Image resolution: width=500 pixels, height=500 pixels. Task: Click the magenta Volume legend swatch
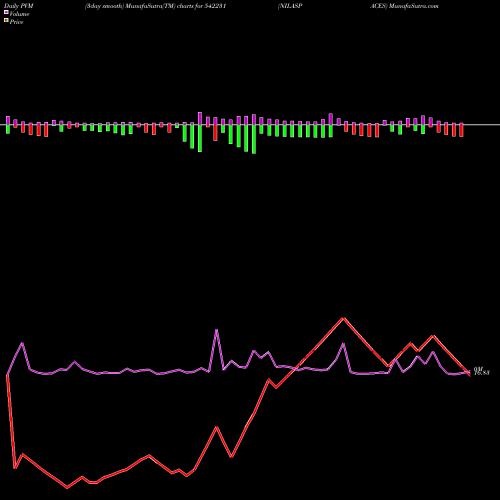[x=6, y=12]
